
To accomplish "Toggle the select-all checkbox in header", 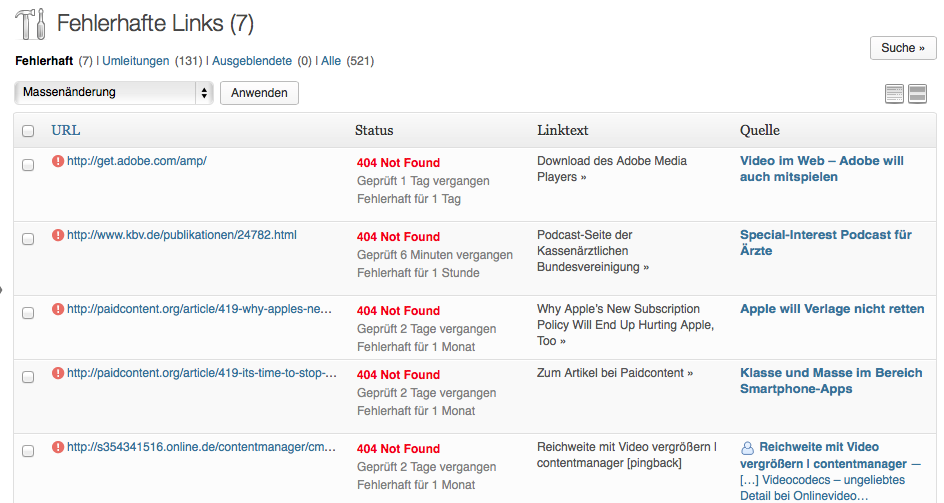I will 28,131.
